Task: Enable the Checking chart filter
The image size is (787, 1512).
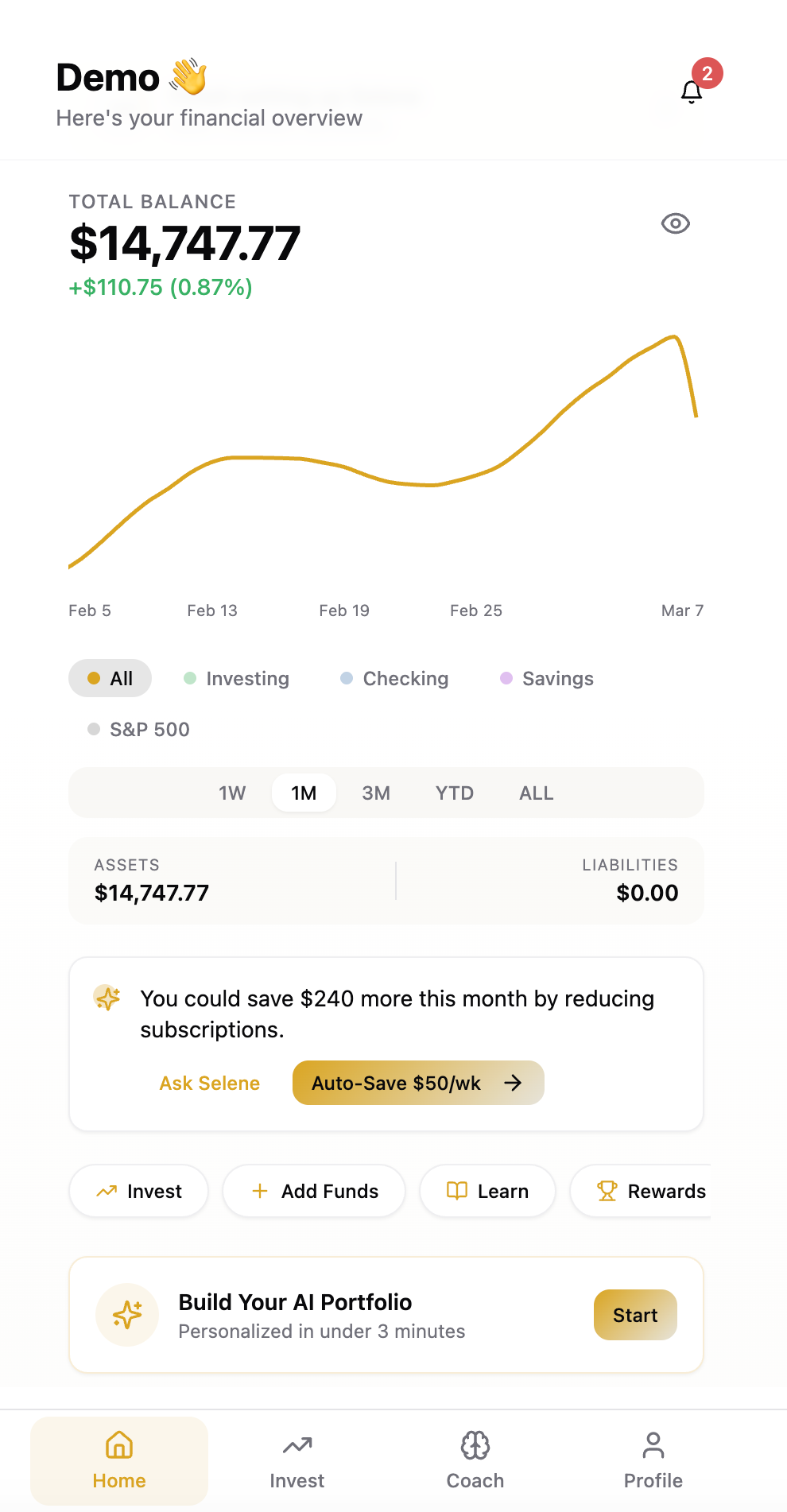Action: [x=394, y=679]
